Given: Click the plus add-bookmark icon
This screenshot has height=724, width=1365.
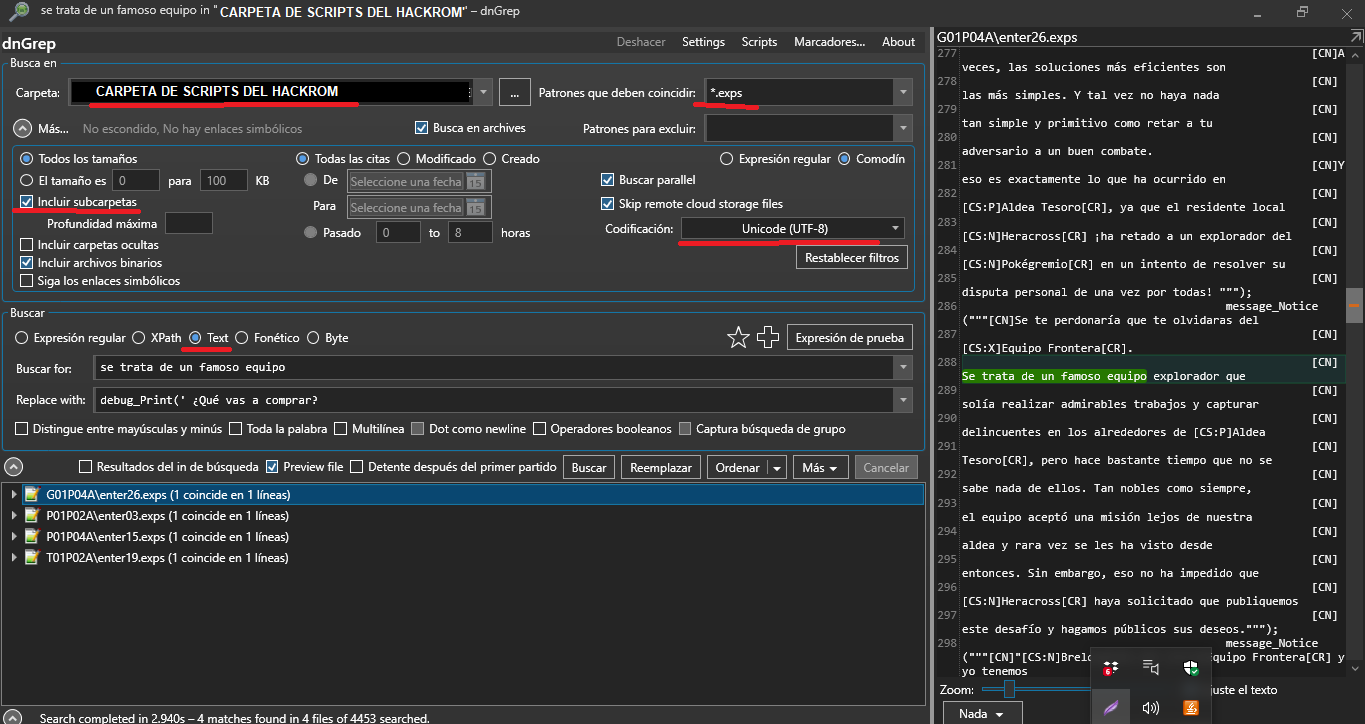Looking at the screenshot, I should [768, 338].
